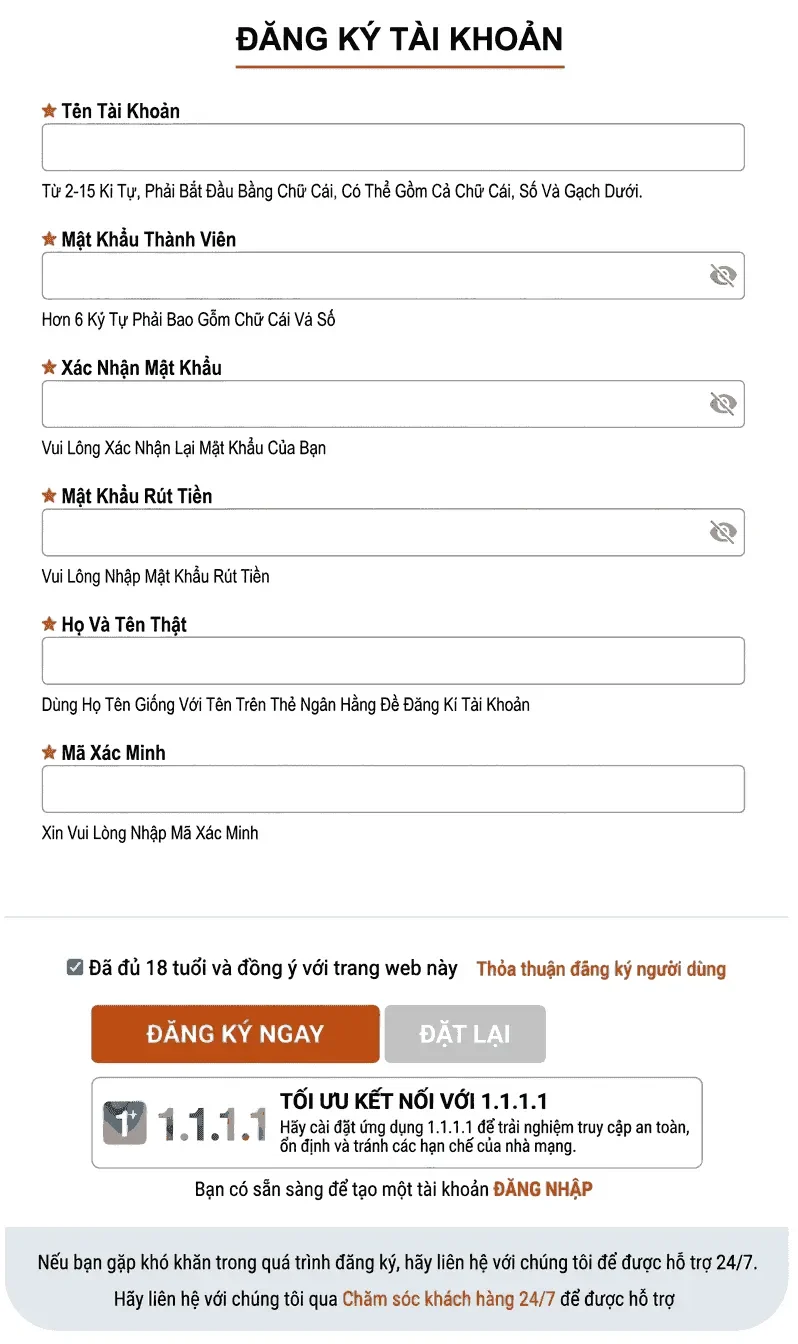Click the star beside Tên Tài Khoản

pyautogui.click(x=49, y=111)
